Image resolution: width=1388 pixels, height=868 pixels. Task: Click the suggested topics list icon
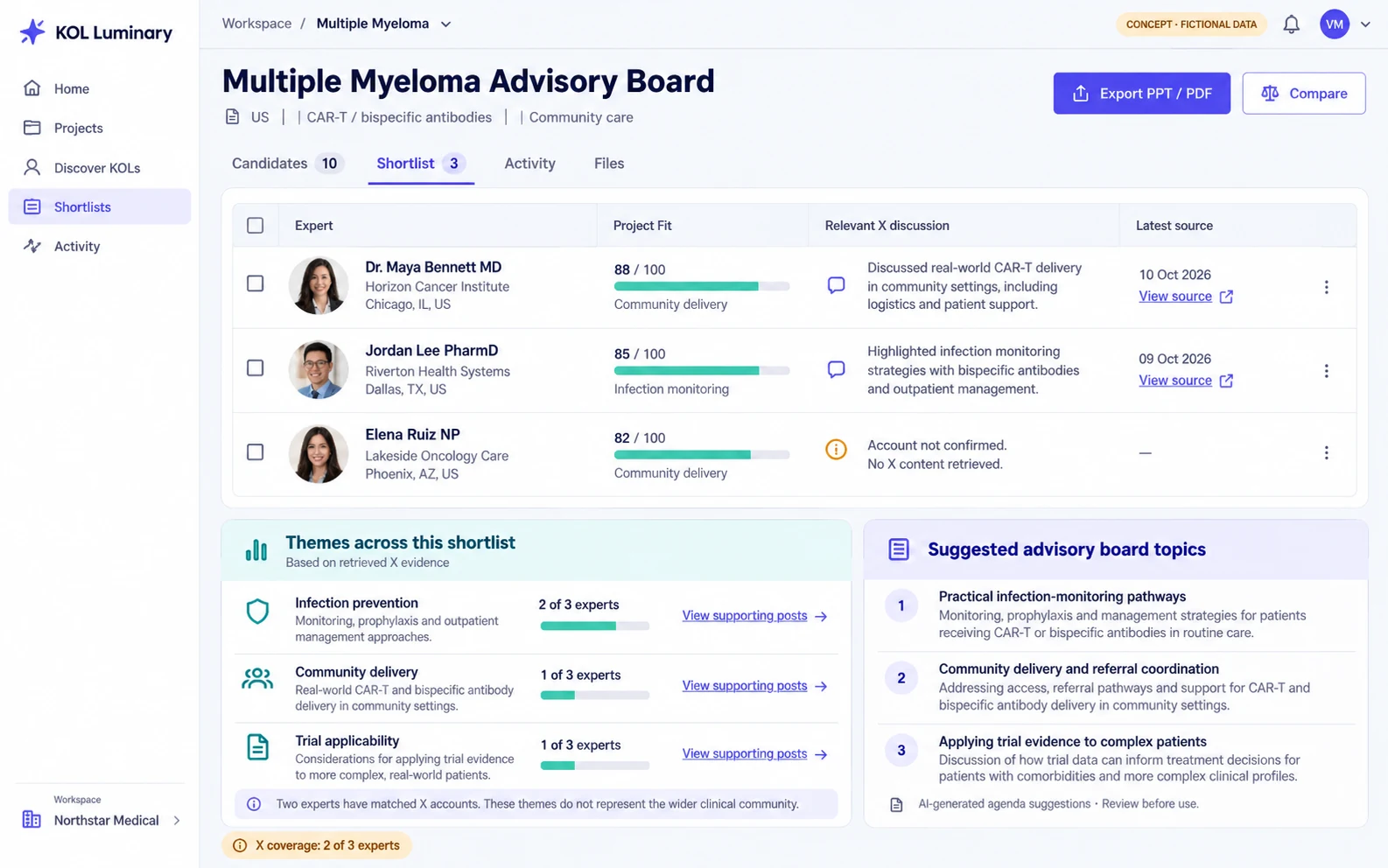point(899,549)
